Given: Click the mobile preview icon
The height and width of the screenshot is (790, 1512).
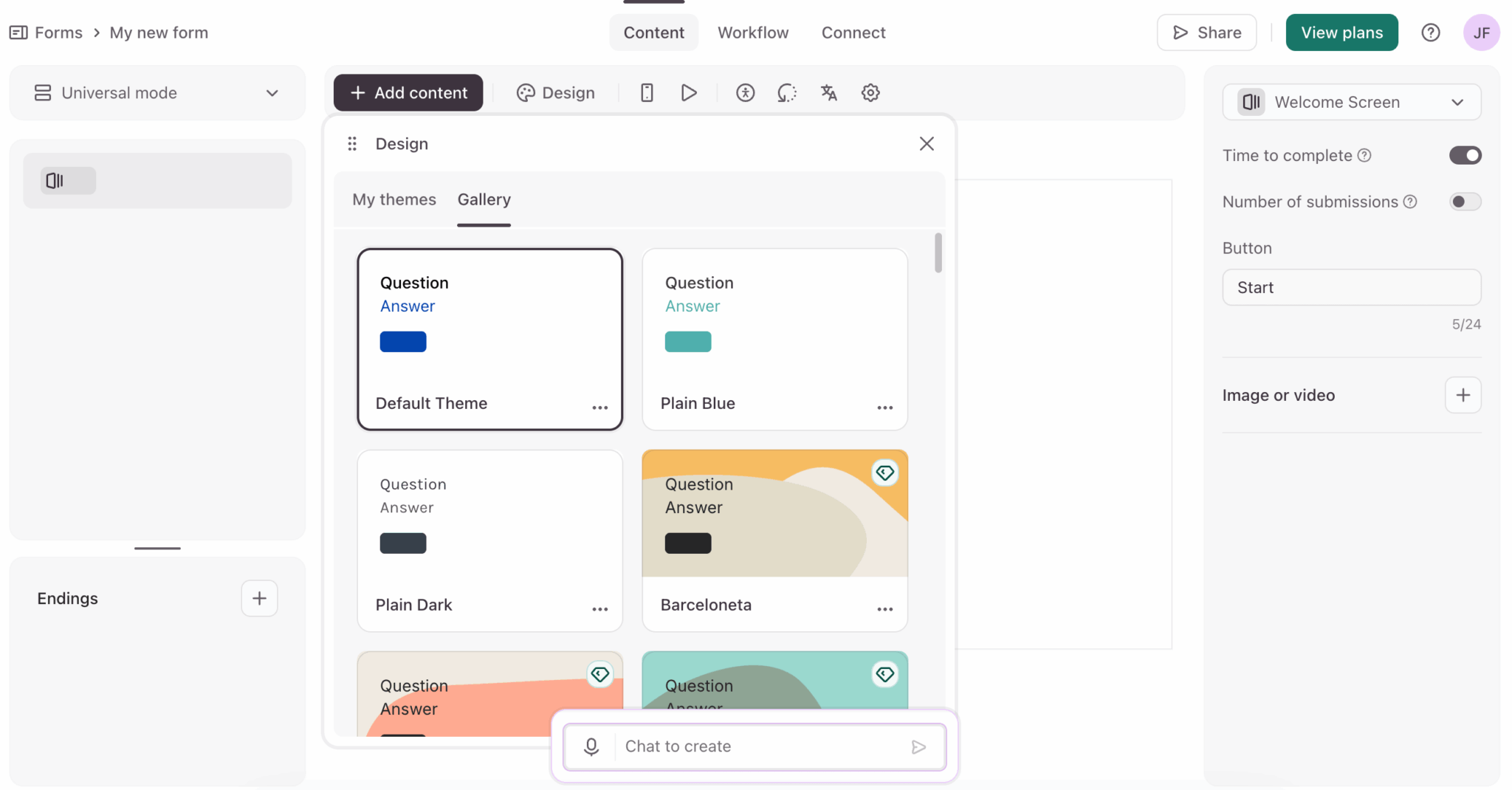Looking at the screenshot, I should click(647, 93).
